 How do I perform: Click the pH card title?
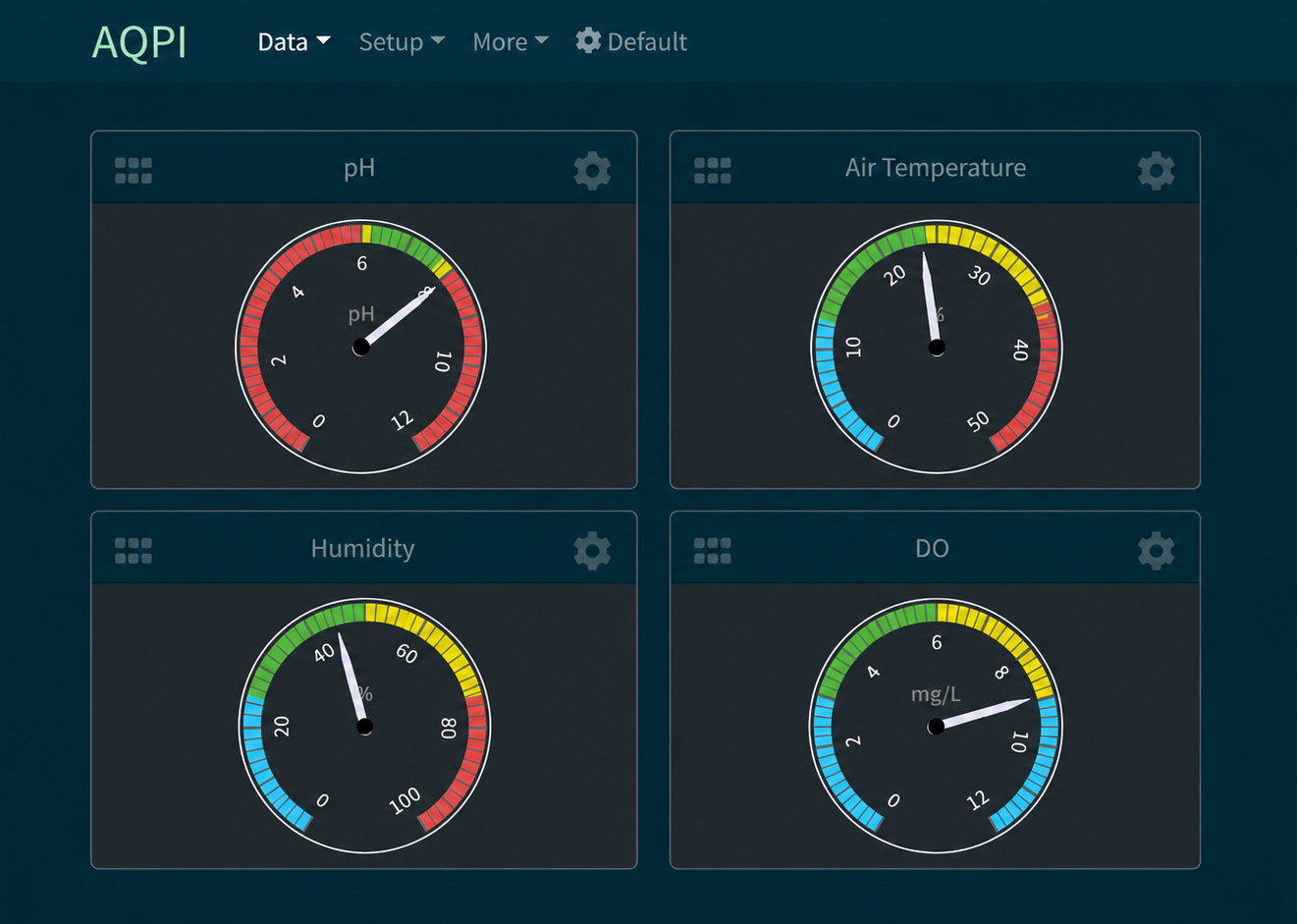pos(359,168)
